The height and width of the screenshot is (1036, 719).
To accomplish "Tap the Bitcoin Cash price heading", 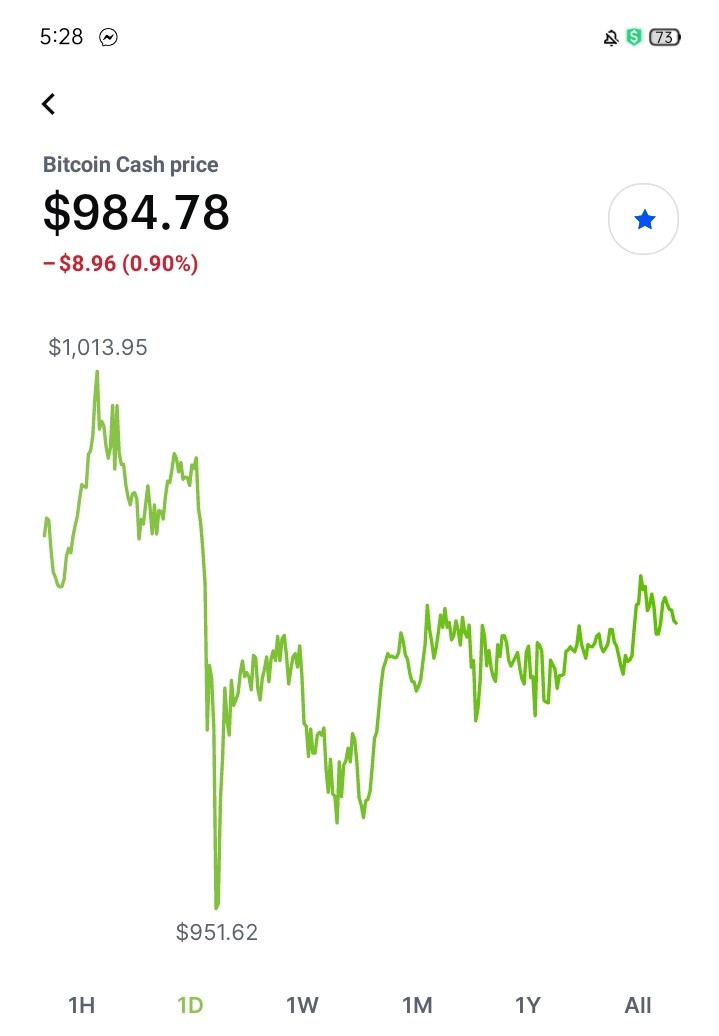I will point(130,165).
